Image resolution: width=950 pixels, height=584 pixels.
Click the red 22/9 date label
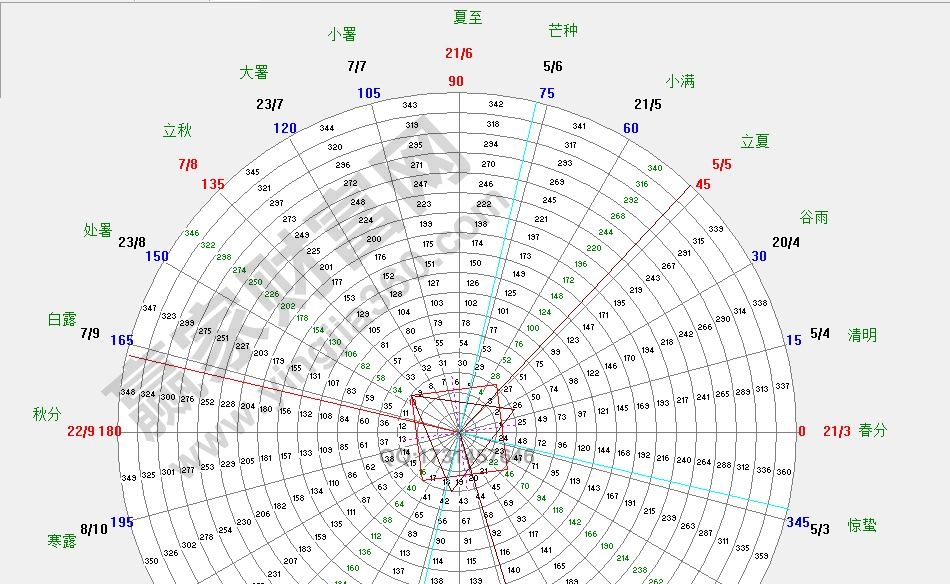click(81, 431)
